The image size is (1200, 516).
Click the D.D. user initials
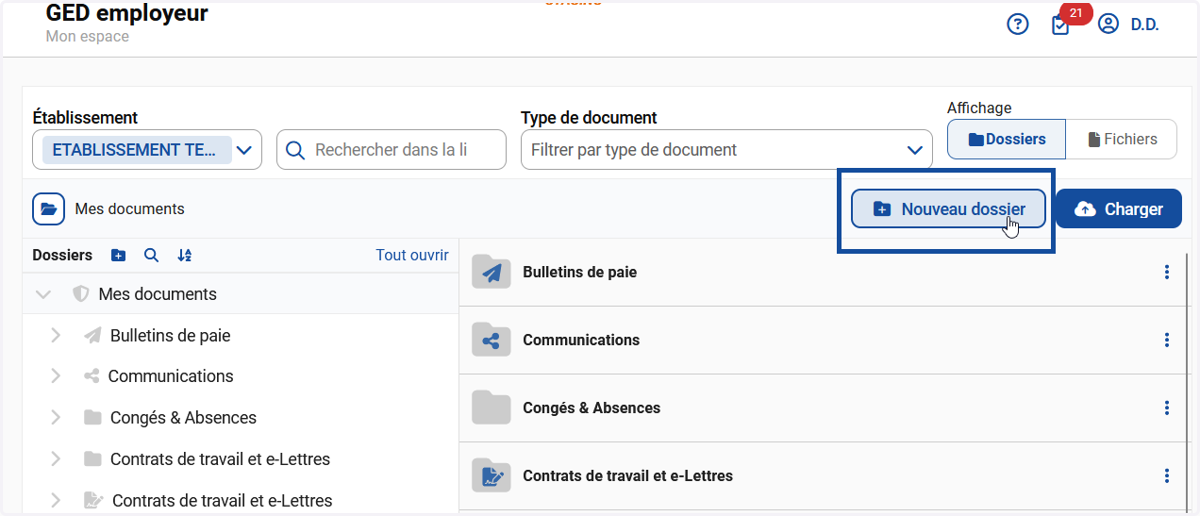tap(1145, 25)
